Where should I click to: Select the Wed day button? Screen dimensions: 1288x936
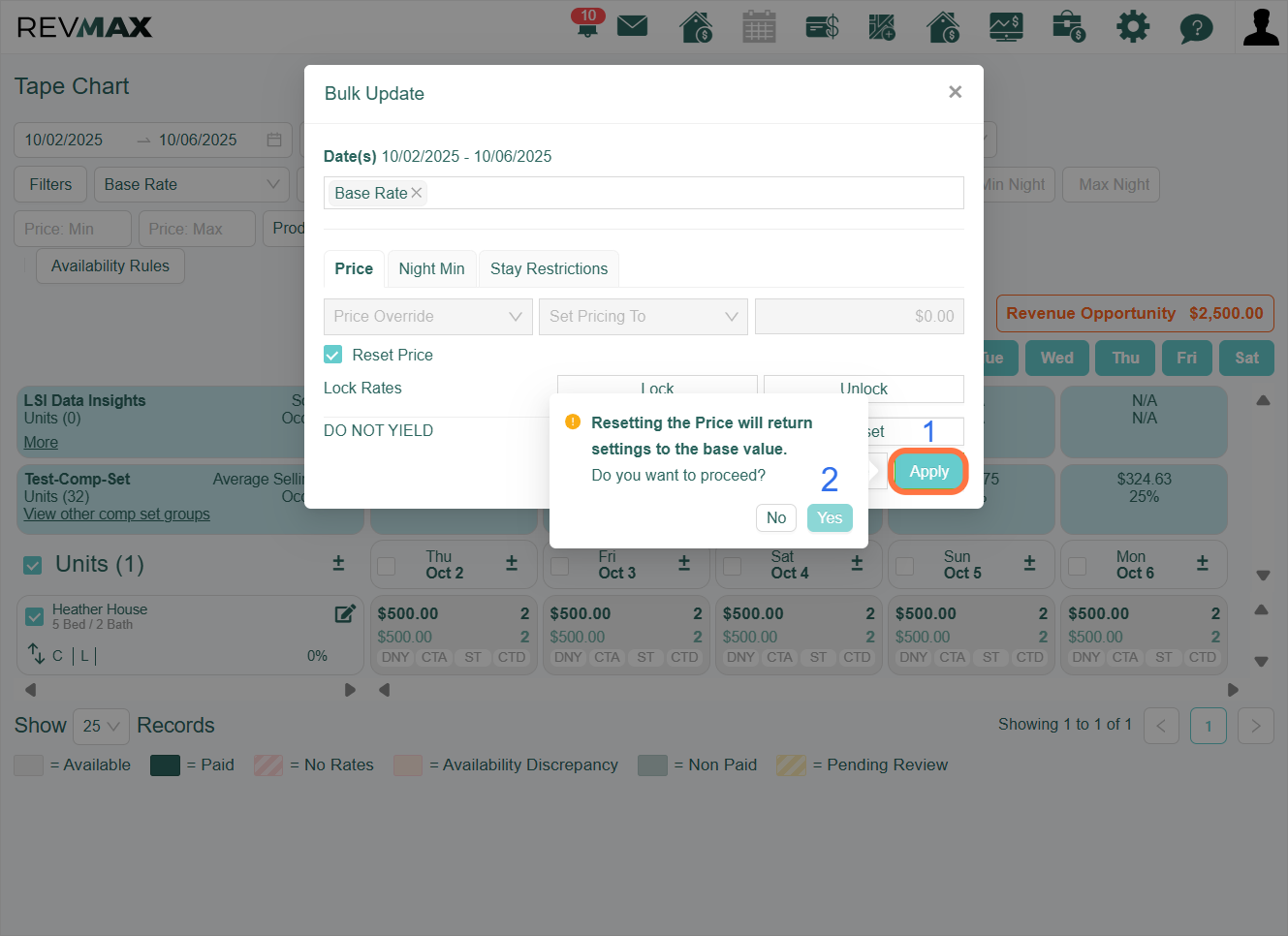pos(1056,358)
